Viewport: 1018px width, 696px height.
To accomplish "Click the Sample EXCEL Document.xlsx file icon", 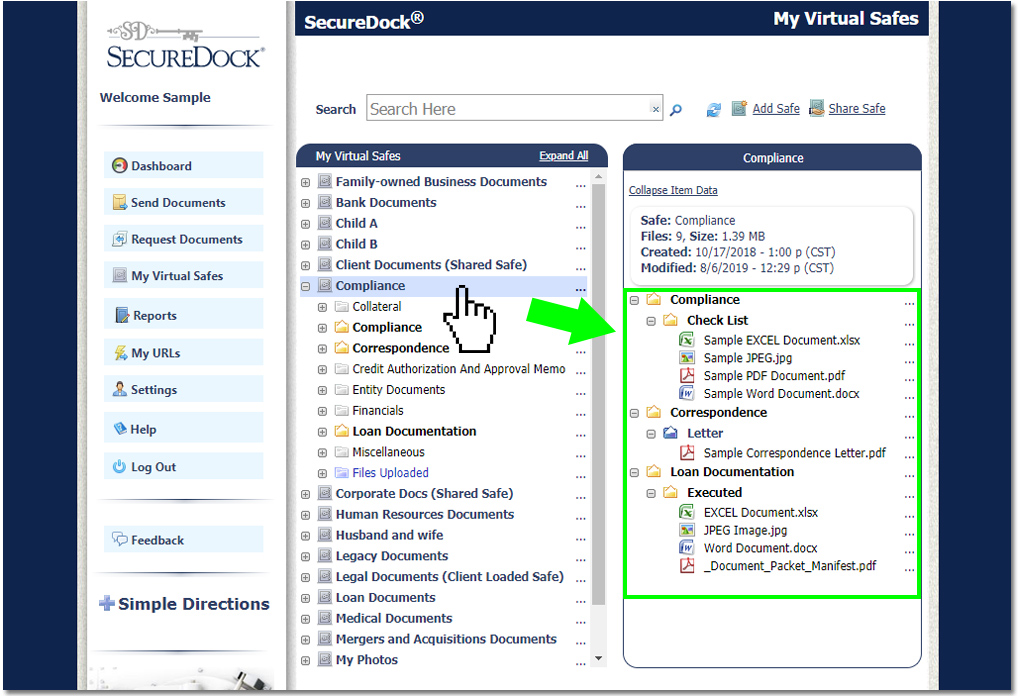I will click(x=687, y=340).
